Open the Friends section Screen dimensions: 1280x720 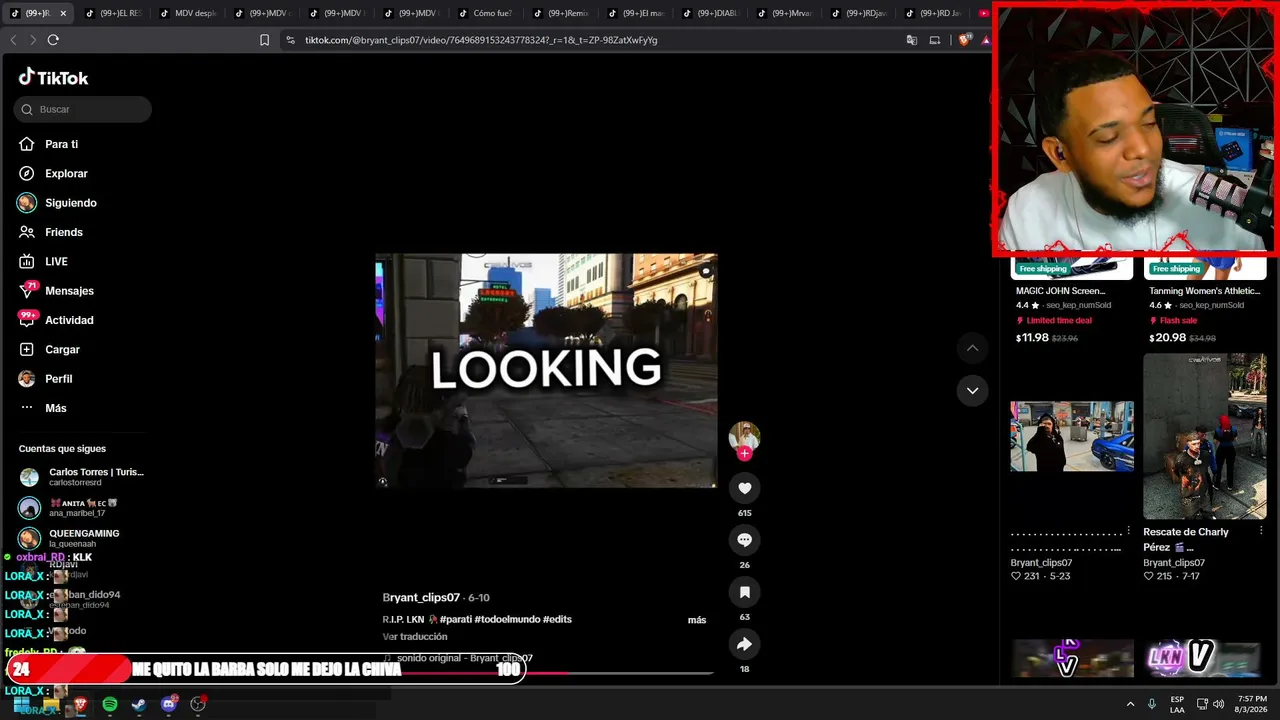tap(64, 232)
